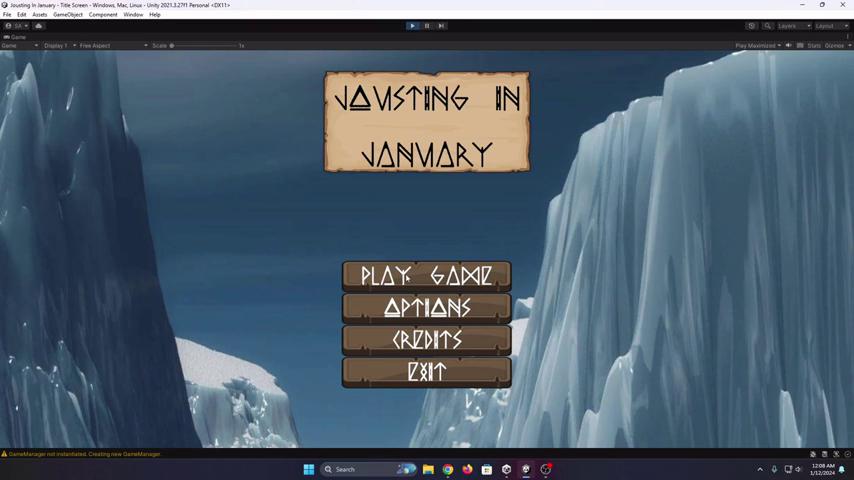The width and height of the screenshot is (854, 480).
Task: Open the Free Aspect resolution dropdown
Action: point(113,46)
